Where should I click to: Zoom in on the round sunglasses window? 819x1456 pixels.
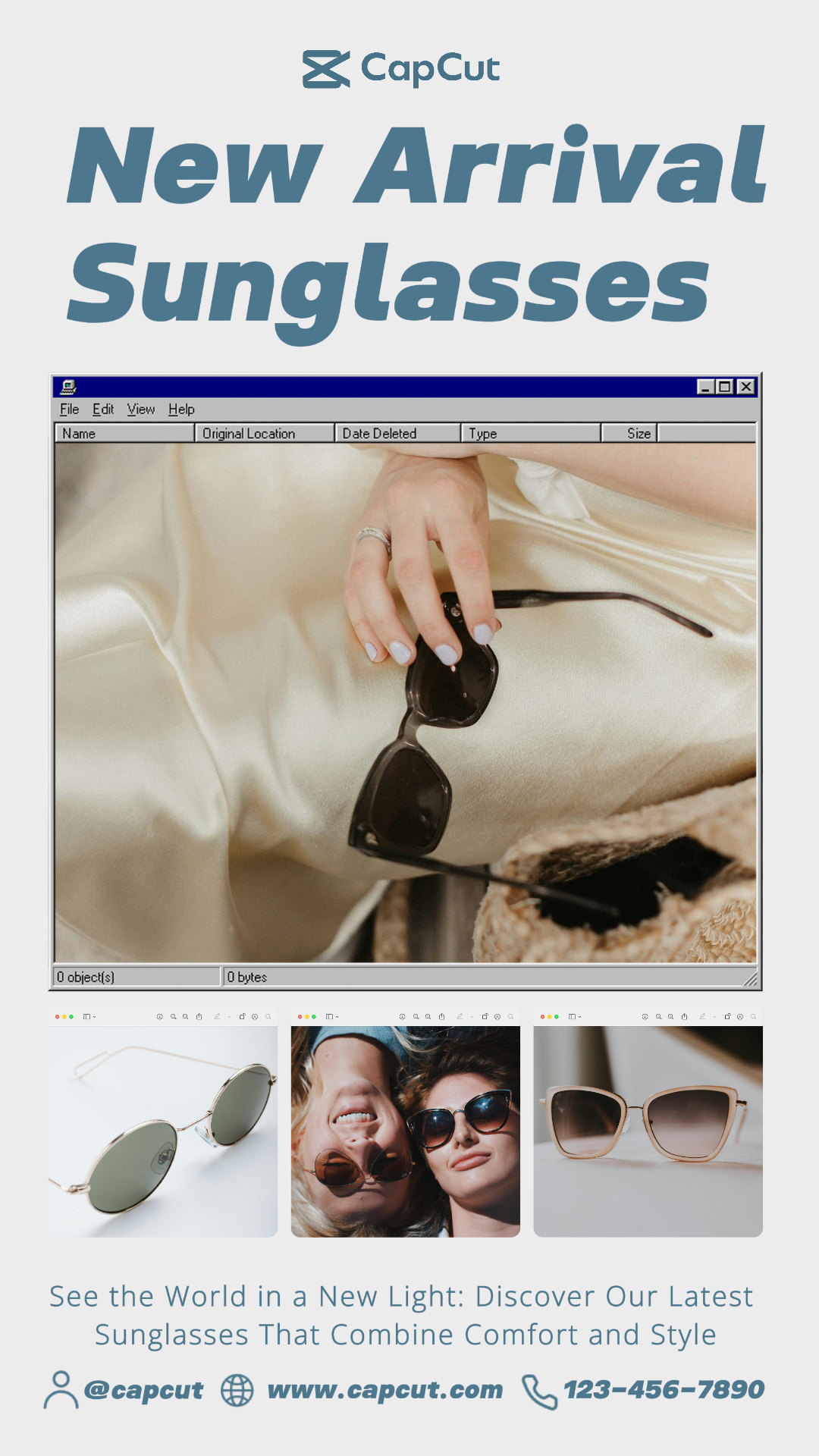click(x=185, y=1017)
